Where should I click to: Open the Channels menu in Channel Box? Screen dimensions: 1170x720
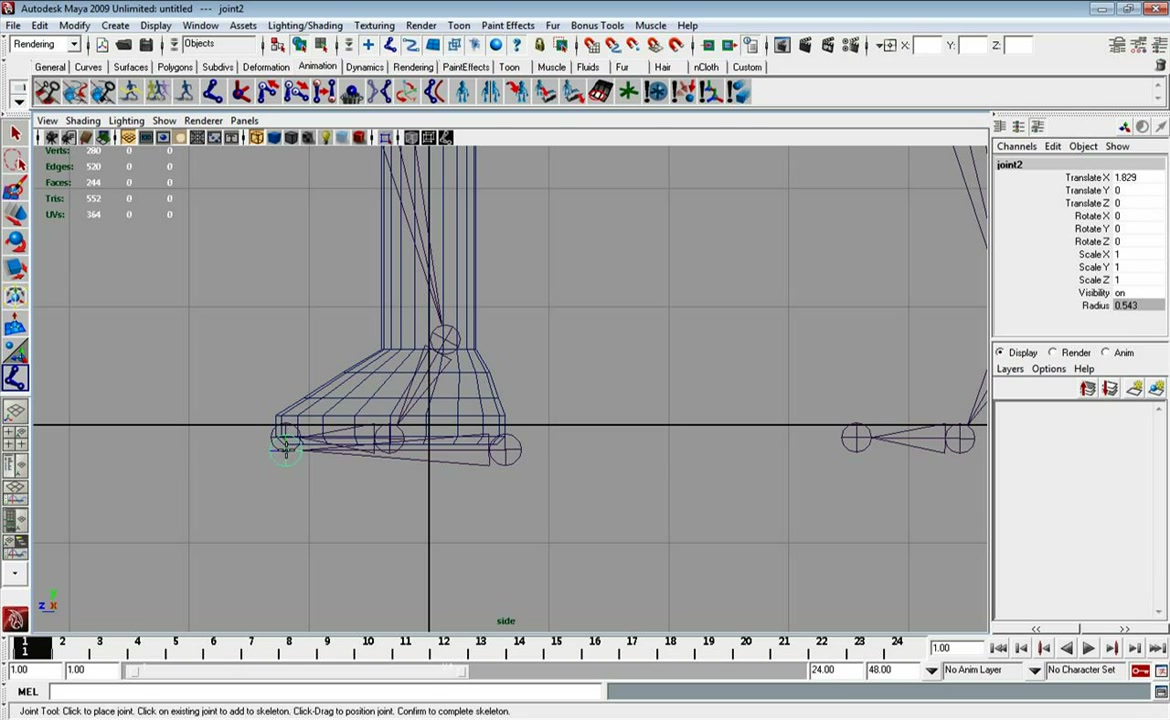point(1016,146)
